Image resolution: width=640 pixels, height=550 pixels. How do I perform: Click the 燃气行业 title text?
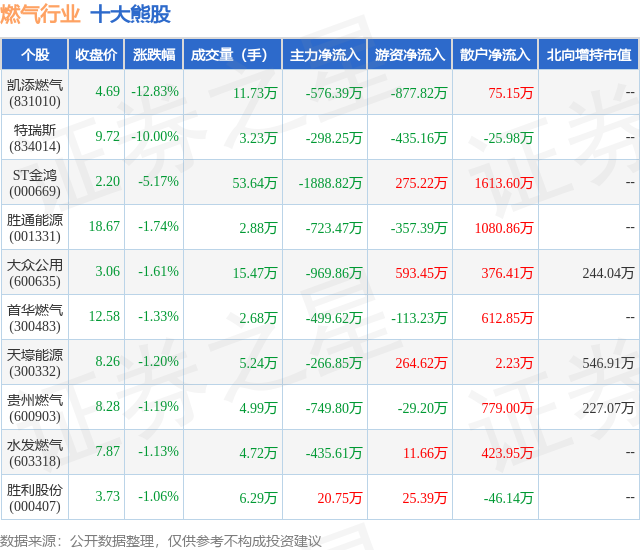tap(40, 14)
